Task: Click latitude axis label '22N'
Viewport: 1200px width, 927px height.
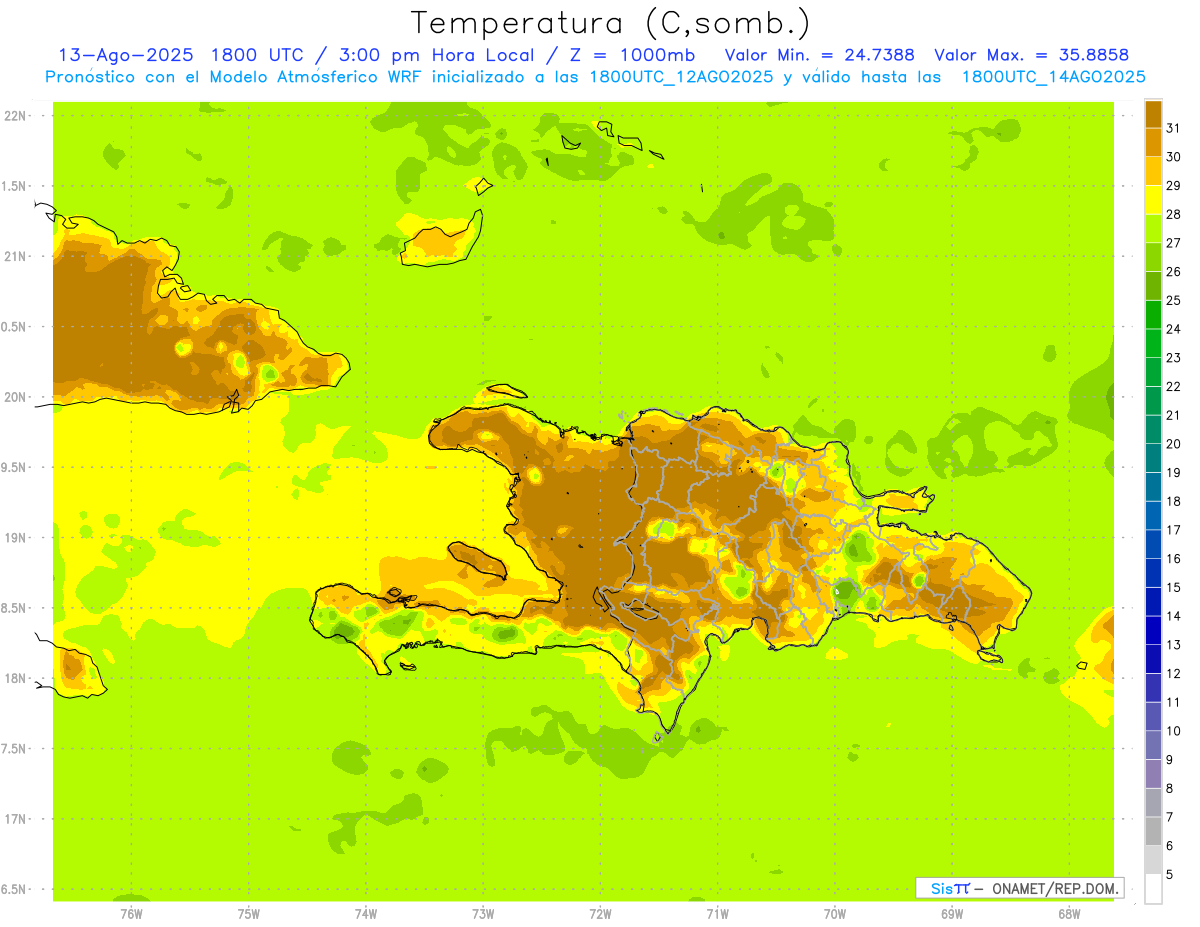Action: pyautogui.click(x=15, y=116)
